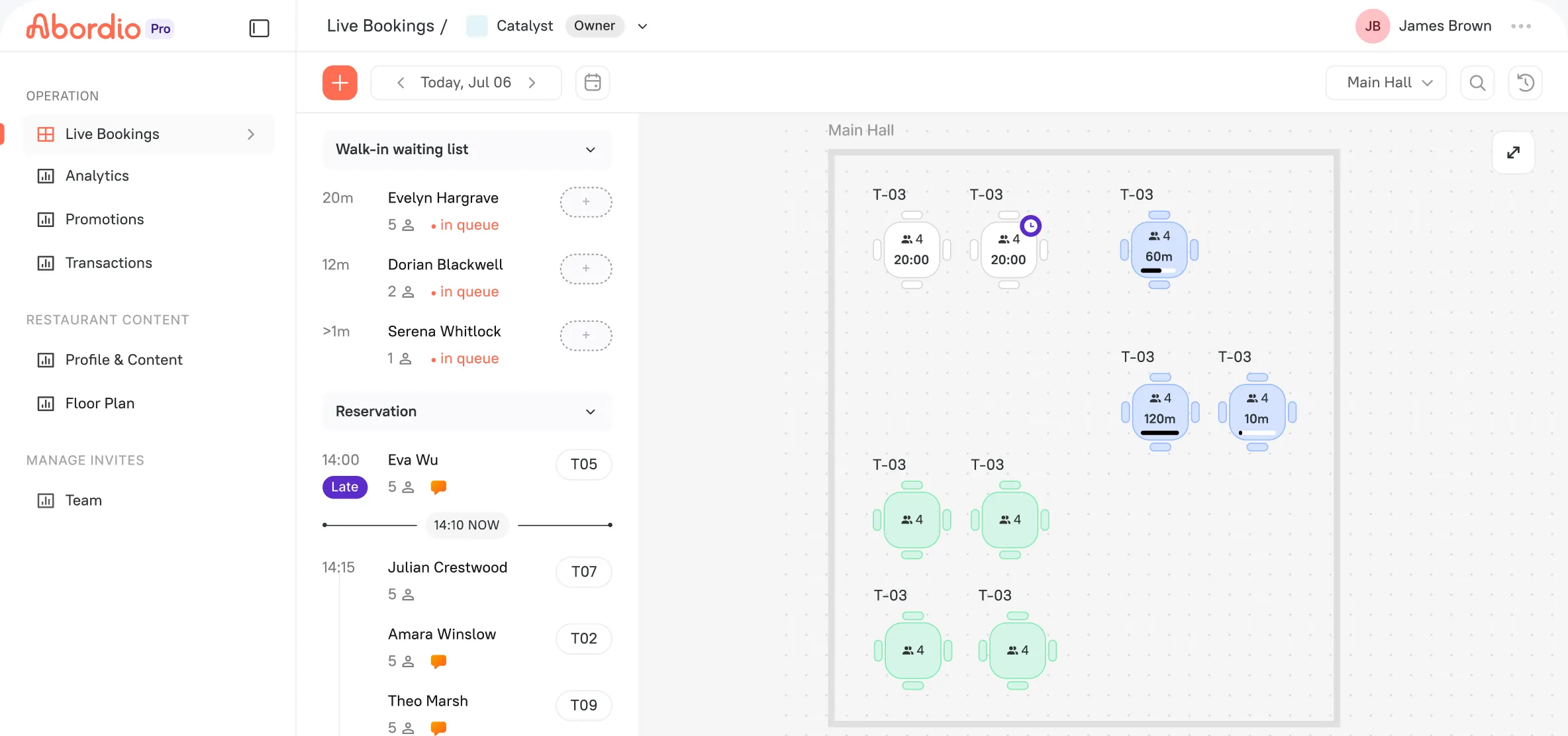
Task: Click the 14:10 NOW timeline marker
Action: (x=467, y=525)
